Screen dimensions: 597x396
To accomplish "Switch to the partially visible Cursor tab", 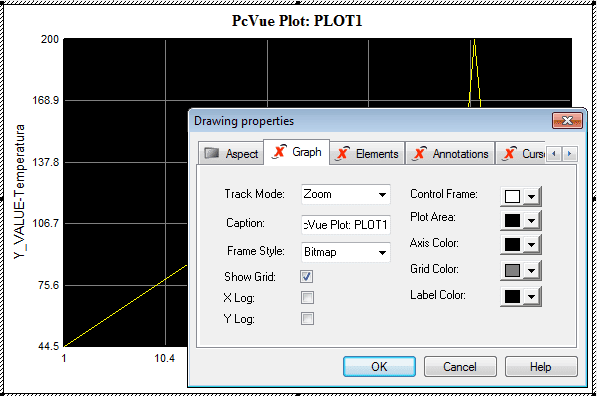I will coord(520,154).
